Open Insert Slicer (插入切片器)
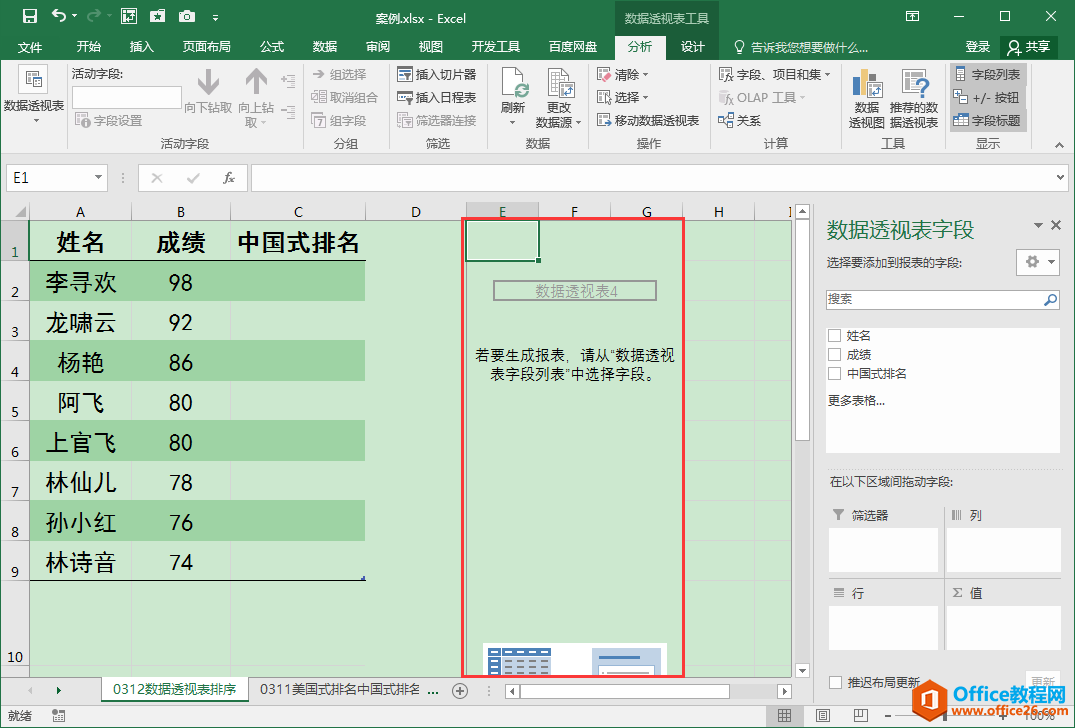 [x=436, y=75]
